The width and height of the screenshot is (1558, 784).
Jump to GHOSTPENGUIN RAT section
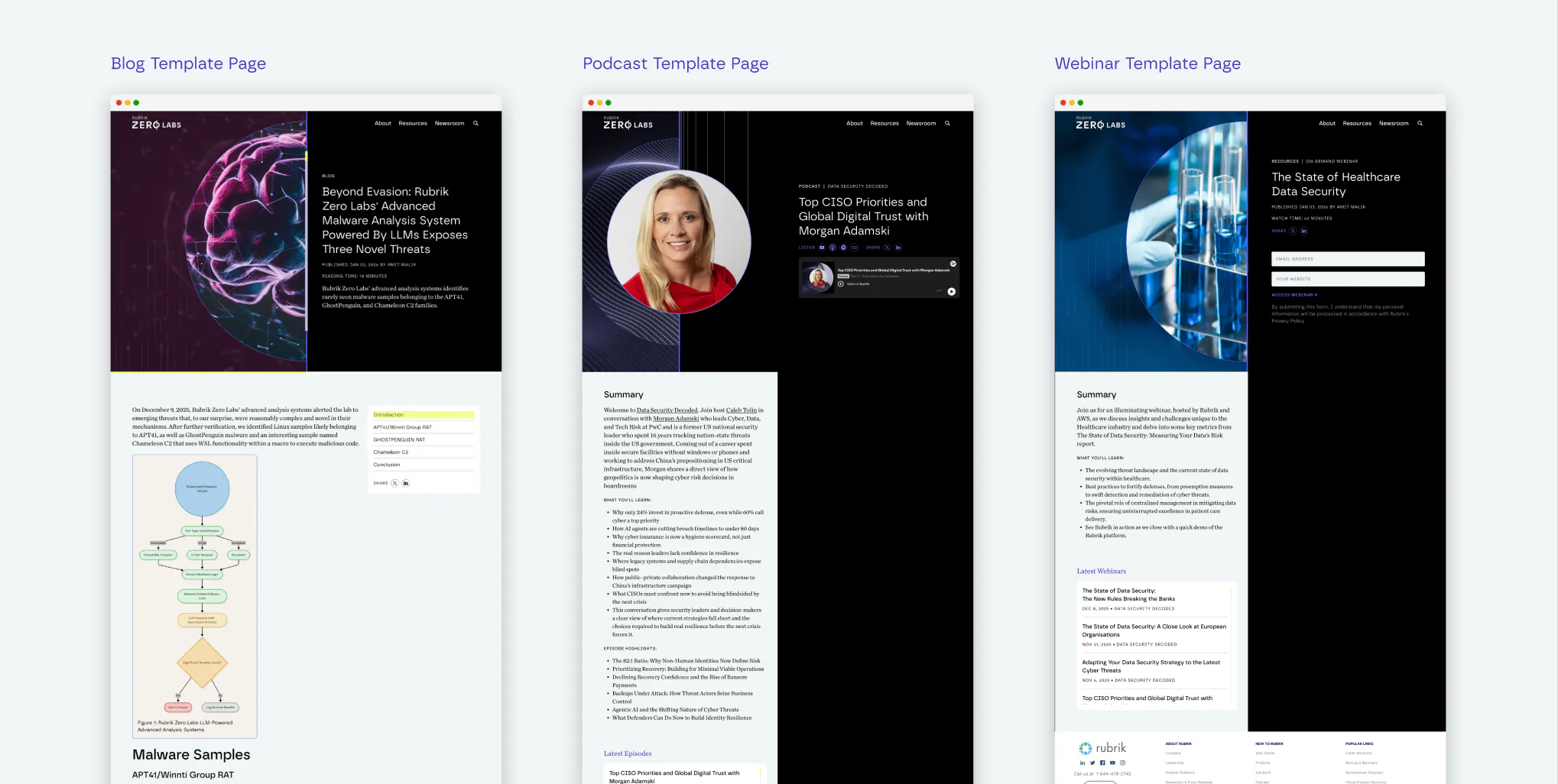point(424,439)
